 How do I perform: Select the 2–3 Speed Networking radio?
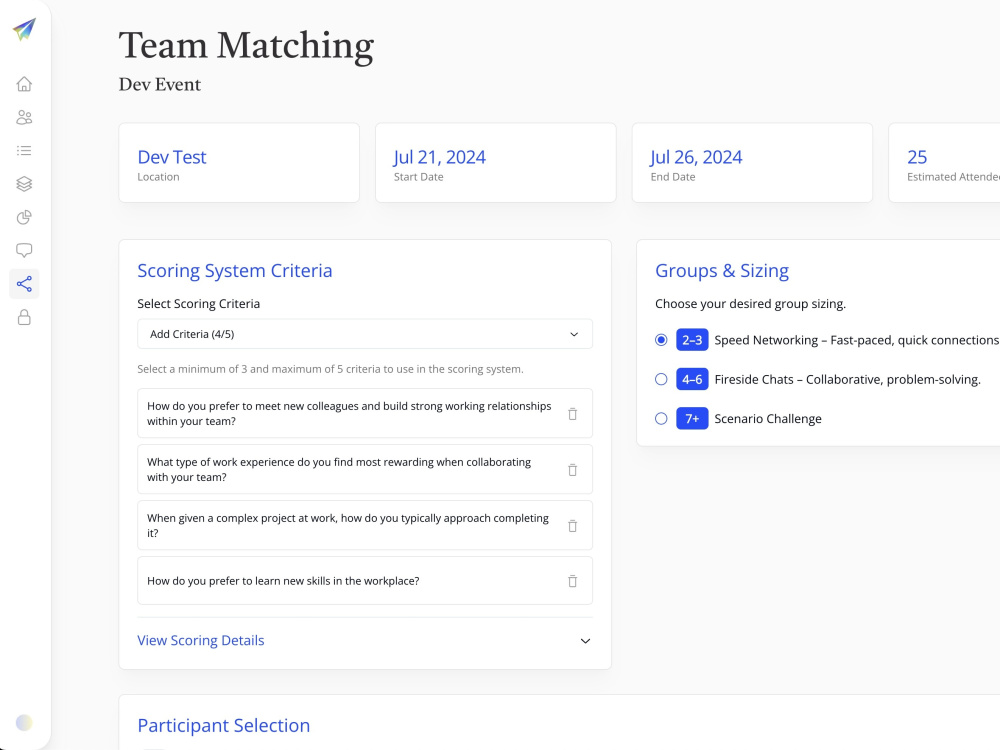(x=661, y=340)
